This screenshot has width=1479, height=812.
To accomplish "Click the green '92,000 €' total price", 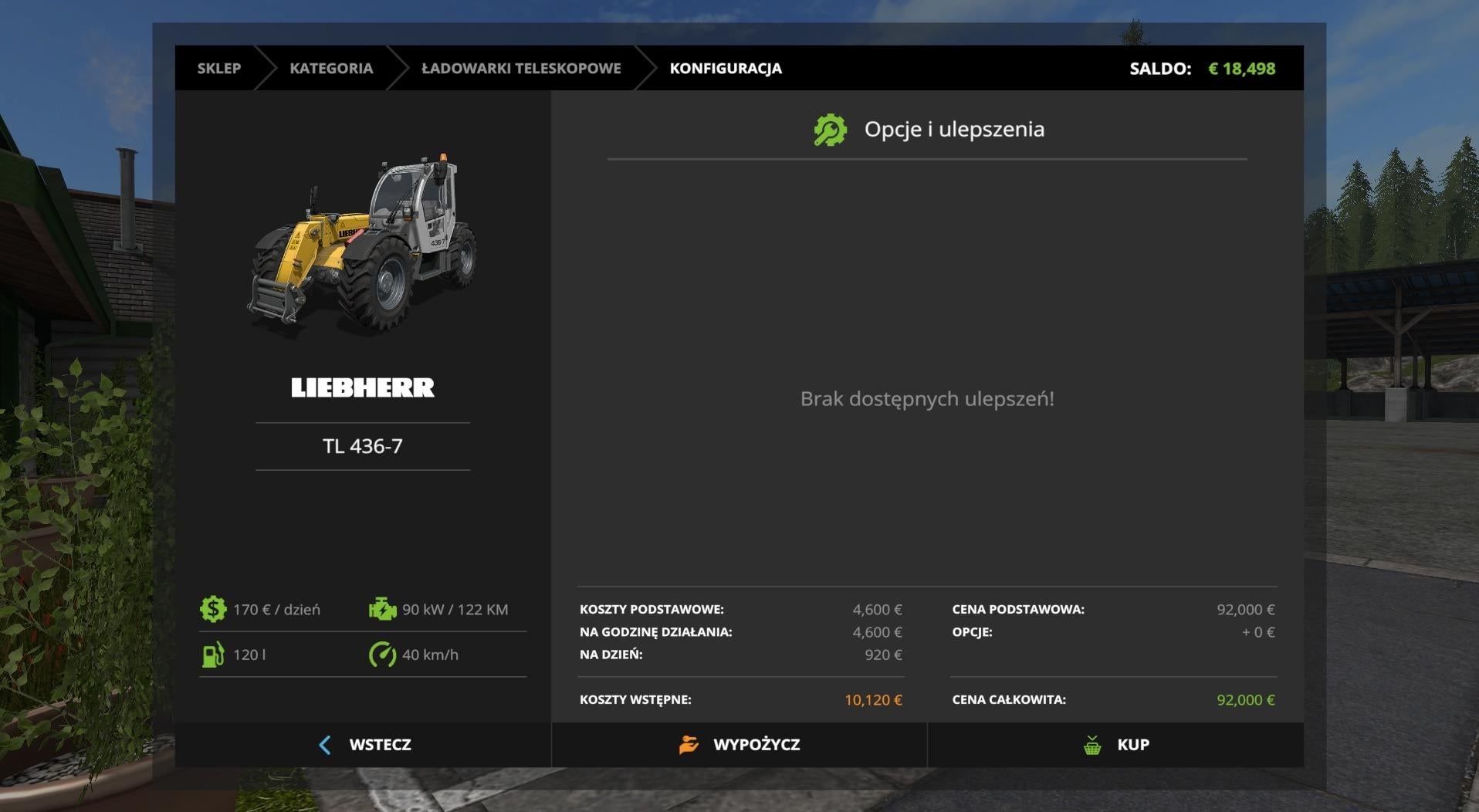I will tap(1246, 700).
